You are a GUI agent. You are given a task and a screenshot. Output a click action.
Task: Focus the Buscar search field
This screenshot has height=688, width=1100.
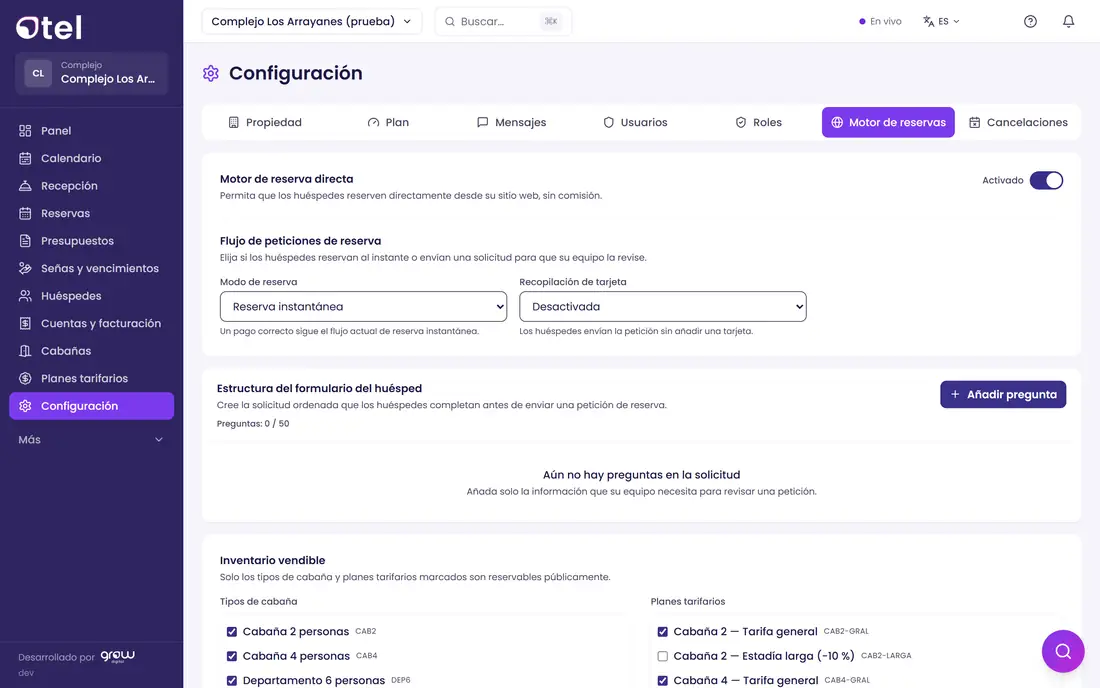point(503,21)
